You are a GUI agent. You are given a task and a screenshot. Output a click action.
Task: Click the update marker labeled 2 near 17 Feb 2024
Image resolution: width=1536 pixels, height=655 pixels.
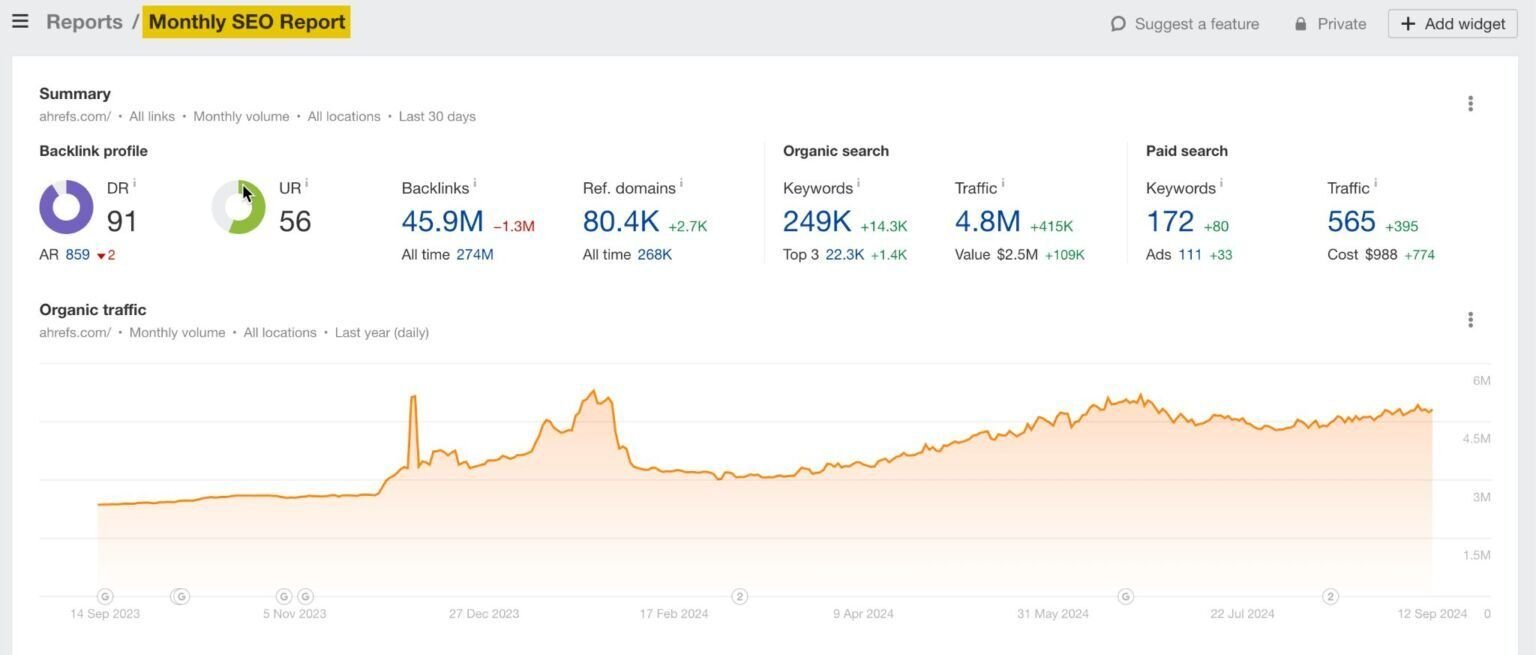740,596
